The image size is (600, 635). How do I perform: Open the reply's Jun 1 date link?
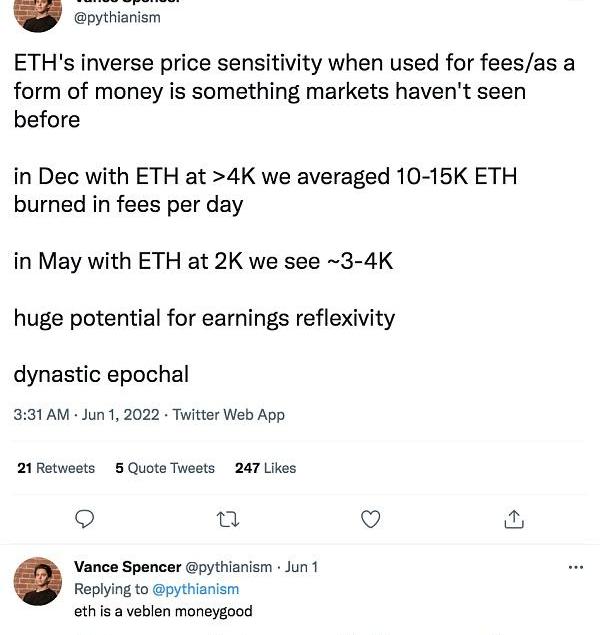302,567
